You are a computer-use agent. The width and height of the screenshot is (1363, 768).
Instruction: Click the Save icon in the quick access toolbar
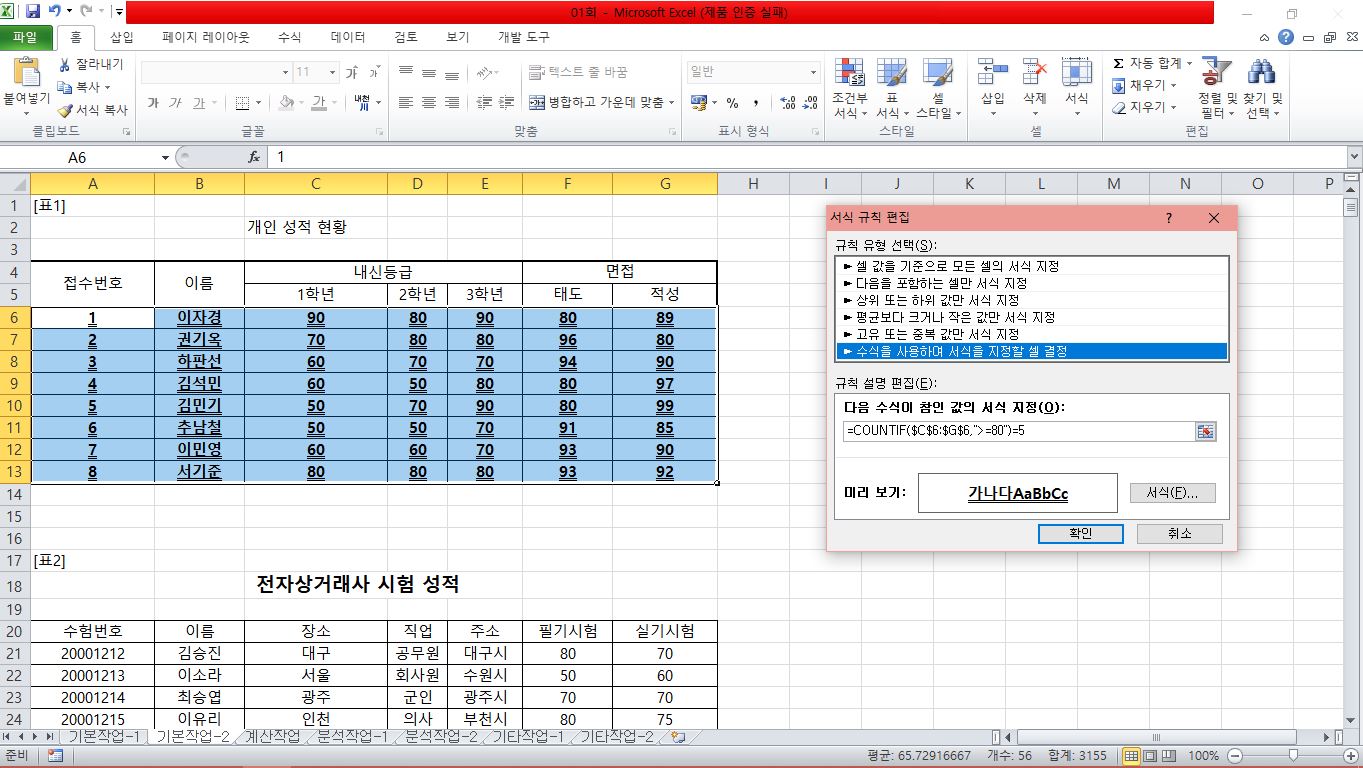[33, 12]
